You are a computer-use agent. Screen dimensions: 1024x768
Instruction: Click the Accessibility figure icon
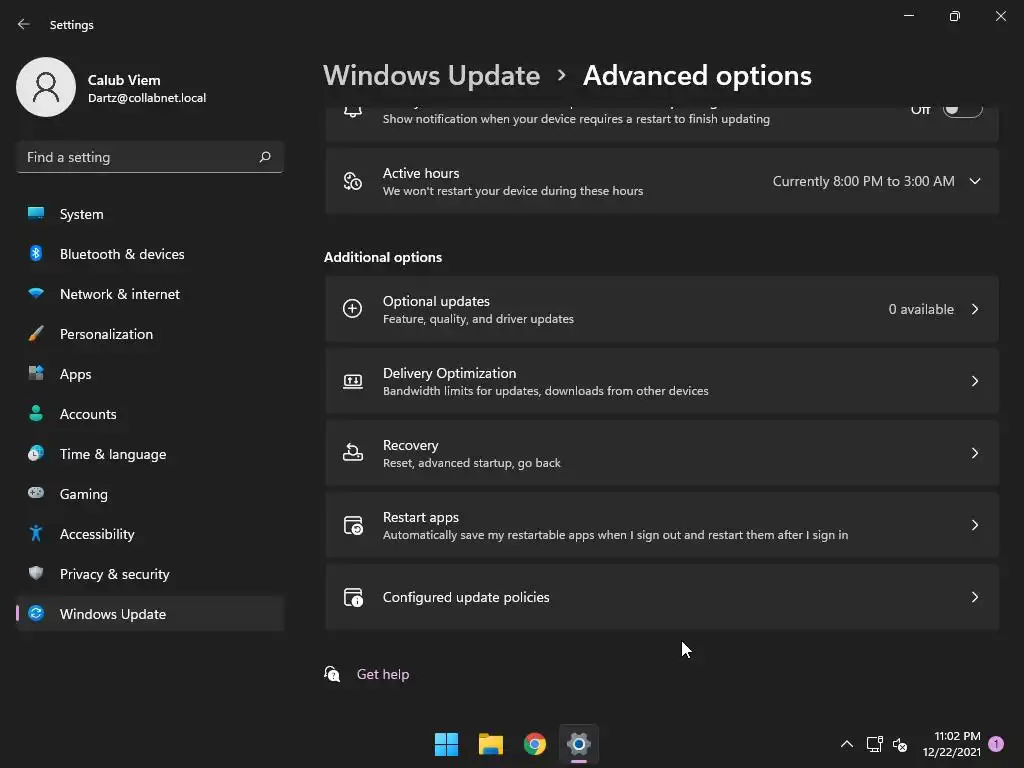[36, 533]
